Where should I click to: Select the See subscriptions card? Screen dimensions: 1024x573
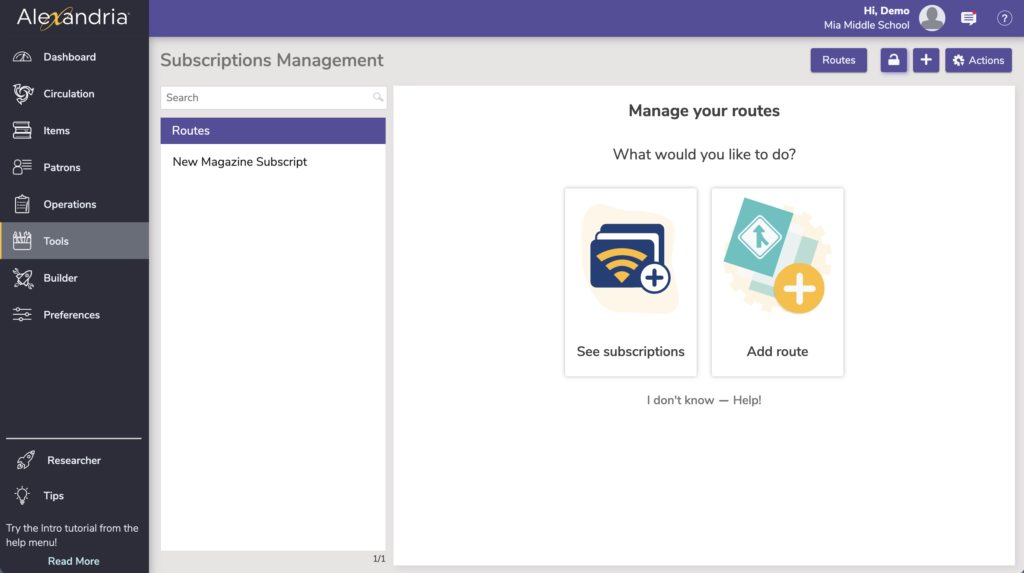click(630, 282)
